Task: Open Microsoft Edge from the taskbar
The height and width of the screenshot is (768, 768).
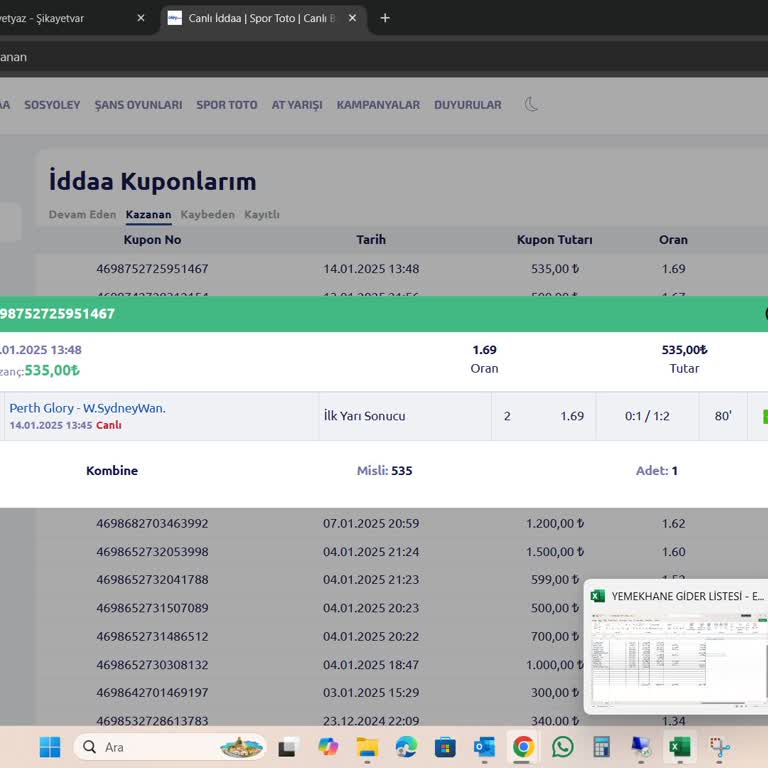Action: tap(407, 747)
